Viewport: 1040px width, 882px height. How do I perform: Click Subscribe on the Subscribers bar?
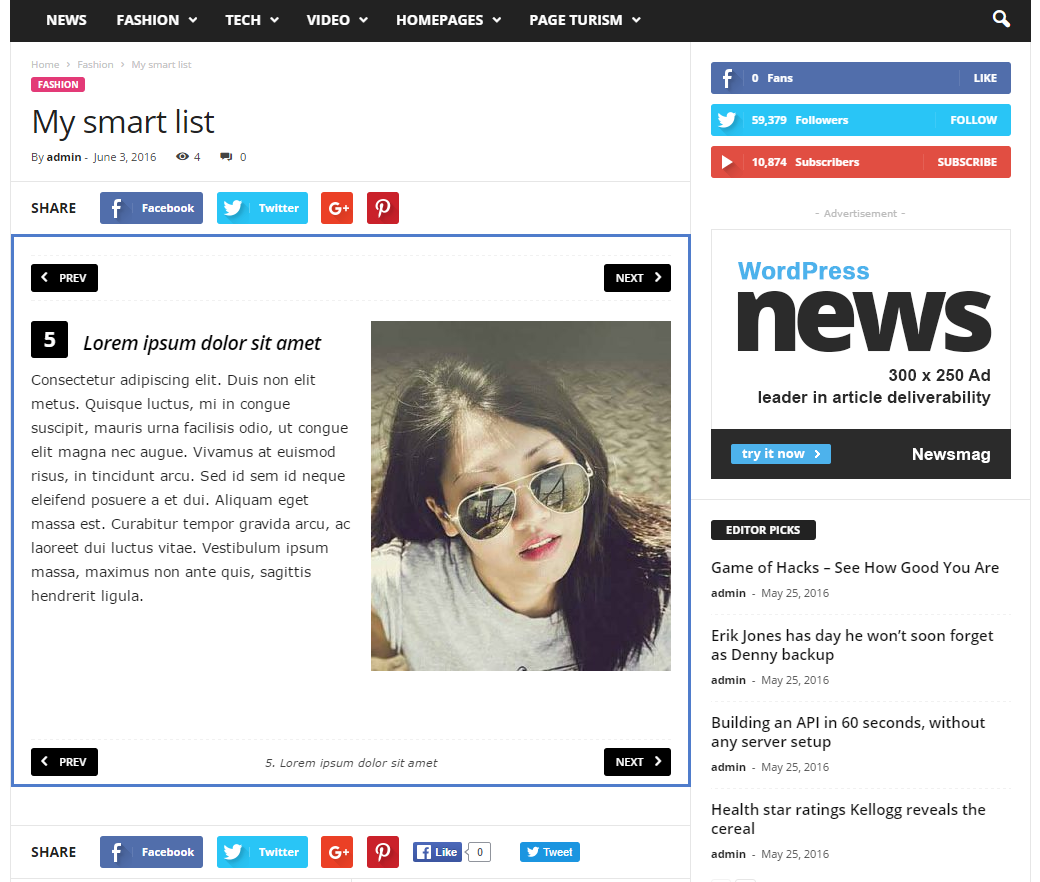967,162
